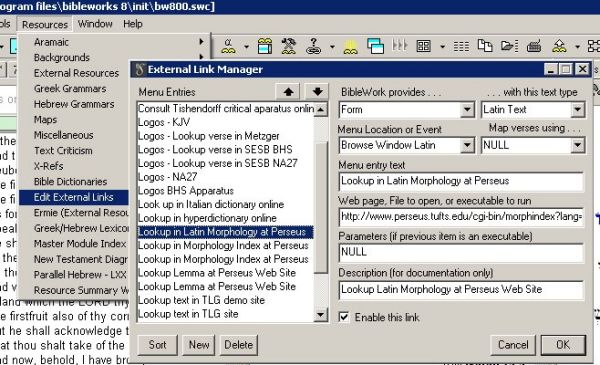Open dropdown arrow next to question mark icon
The height and width of the screenshot is (365, 600).
tap(332, 47)
